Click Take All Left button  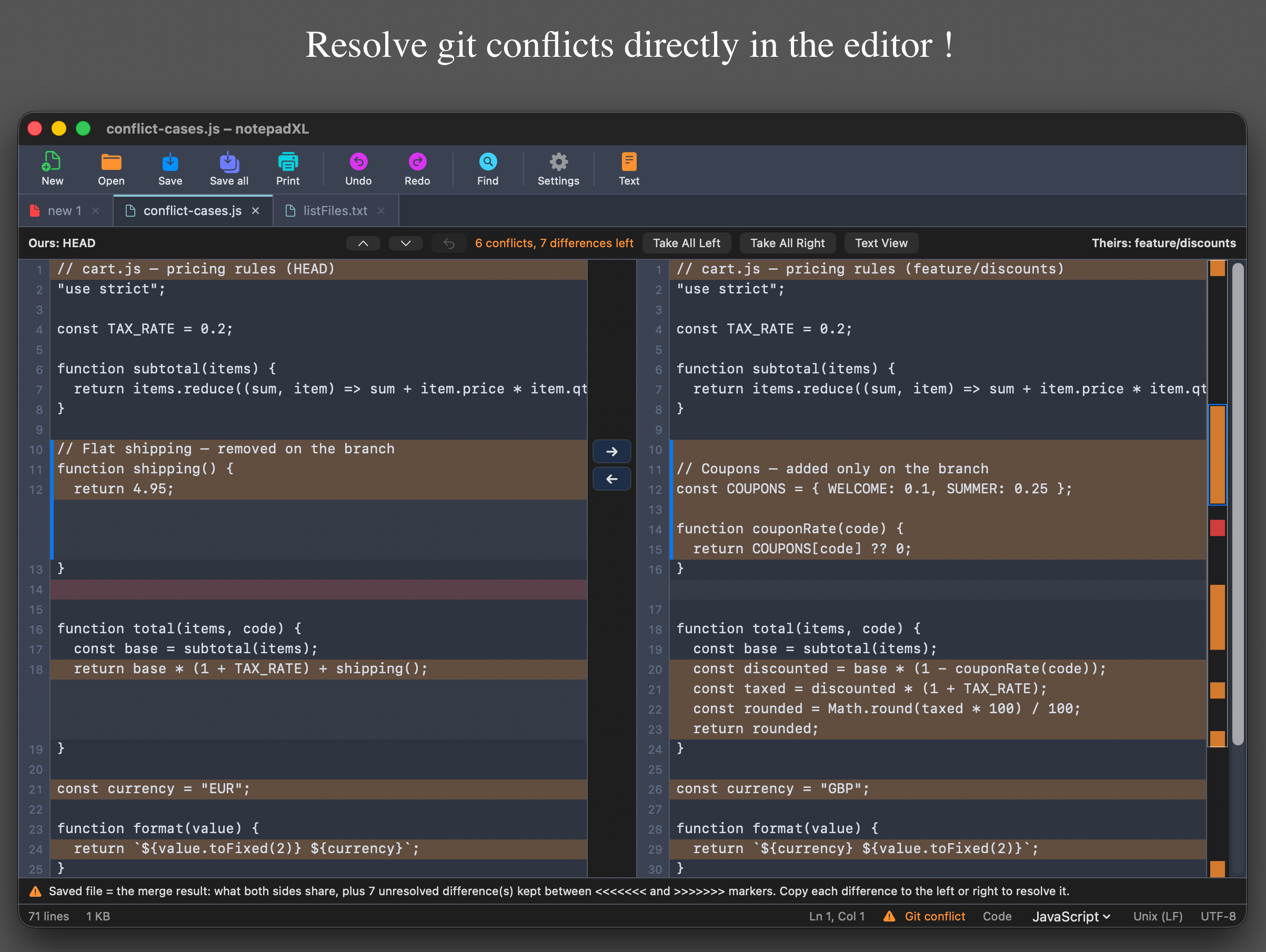coord(686,243)
